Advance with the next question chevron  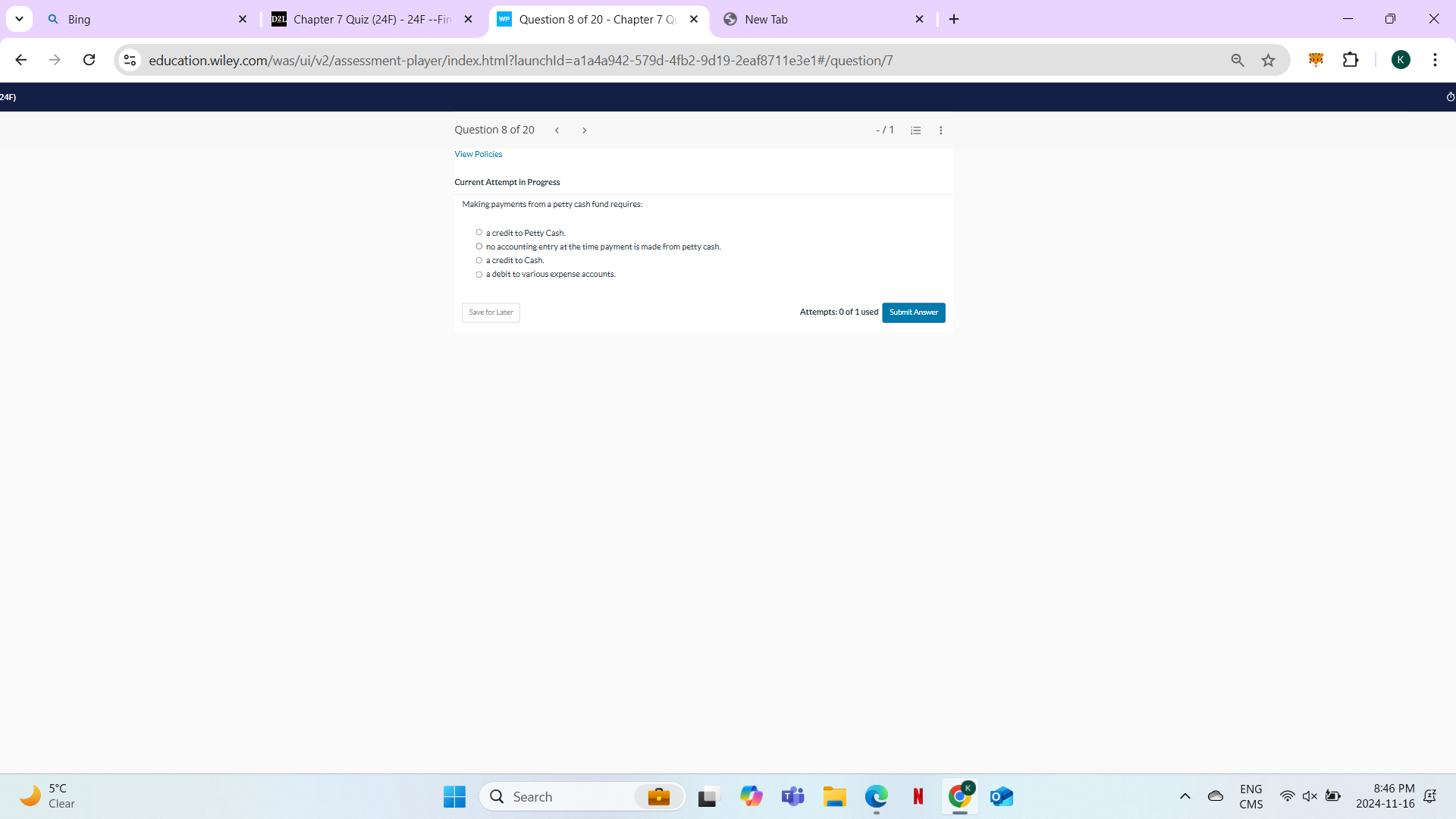pos(585,130)
